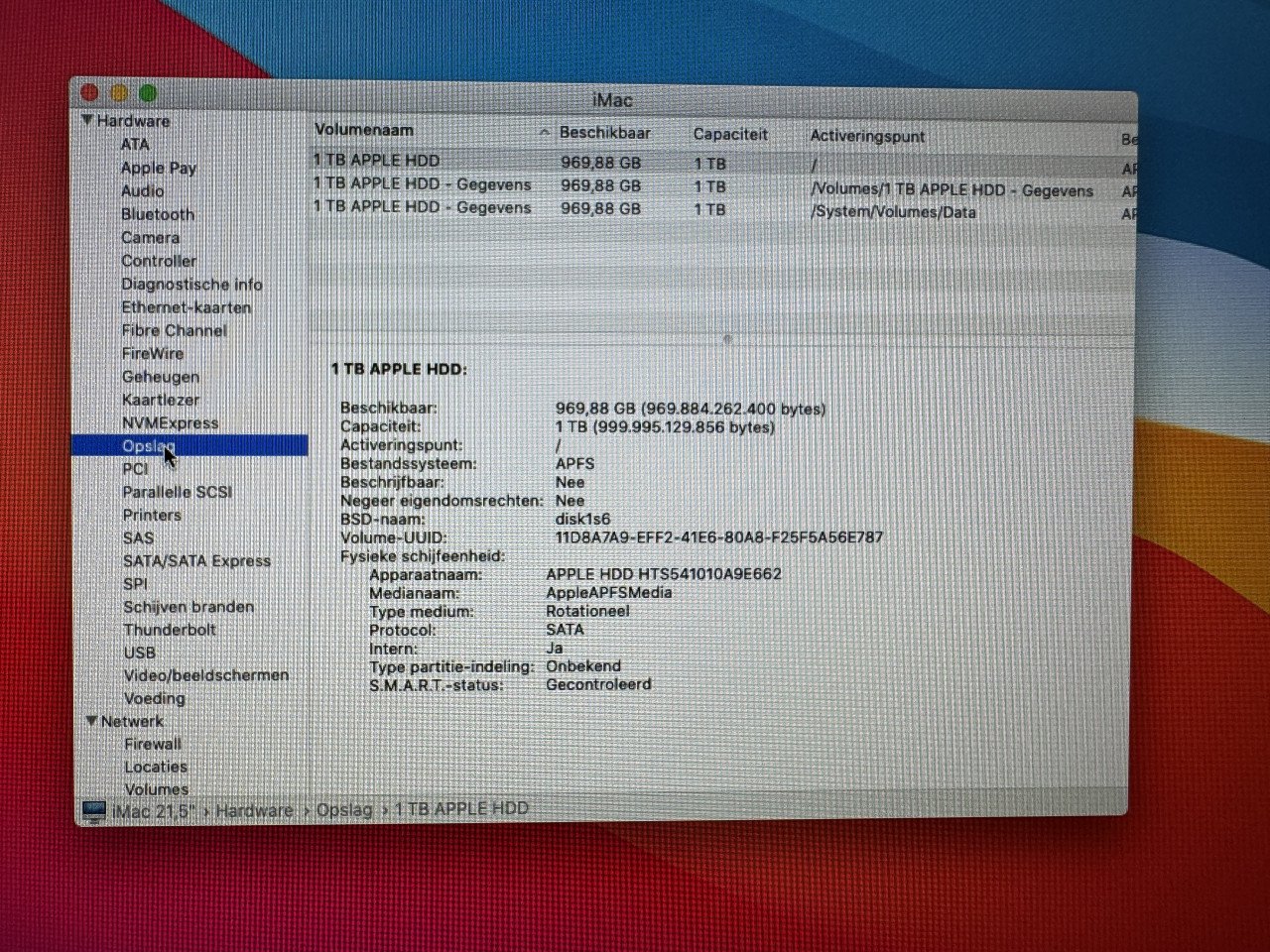The height and width of the screenshot is (952, 1270).
Task: Open SATA/SATA Express entry
Action: tap(196, 561)
